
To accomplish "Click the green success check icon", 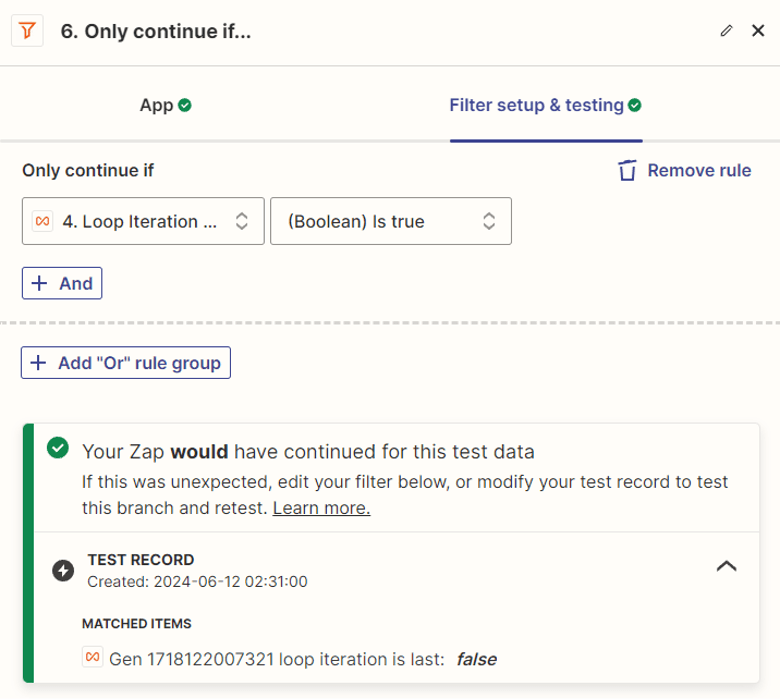I will click(x=58, y=449).
